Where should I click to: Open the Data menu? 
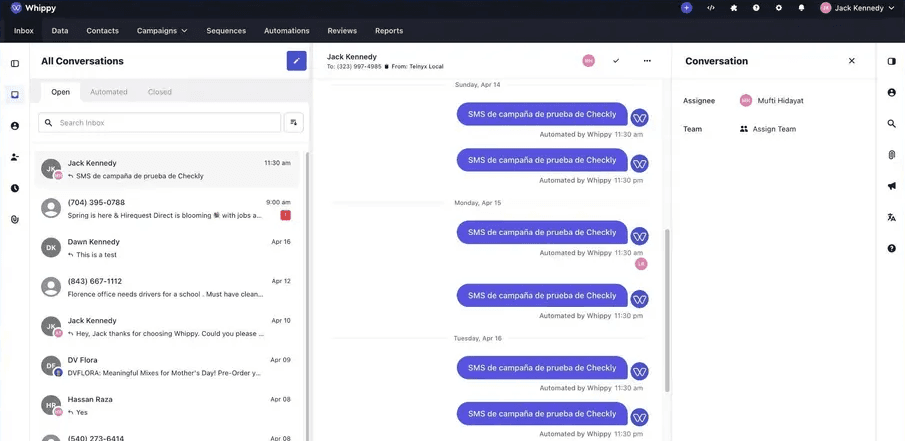tap(60, 31)
